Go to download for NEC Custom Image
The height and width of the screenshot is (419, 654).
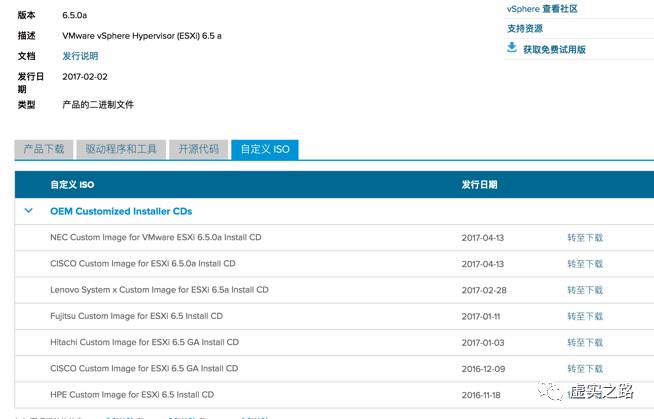585,238
